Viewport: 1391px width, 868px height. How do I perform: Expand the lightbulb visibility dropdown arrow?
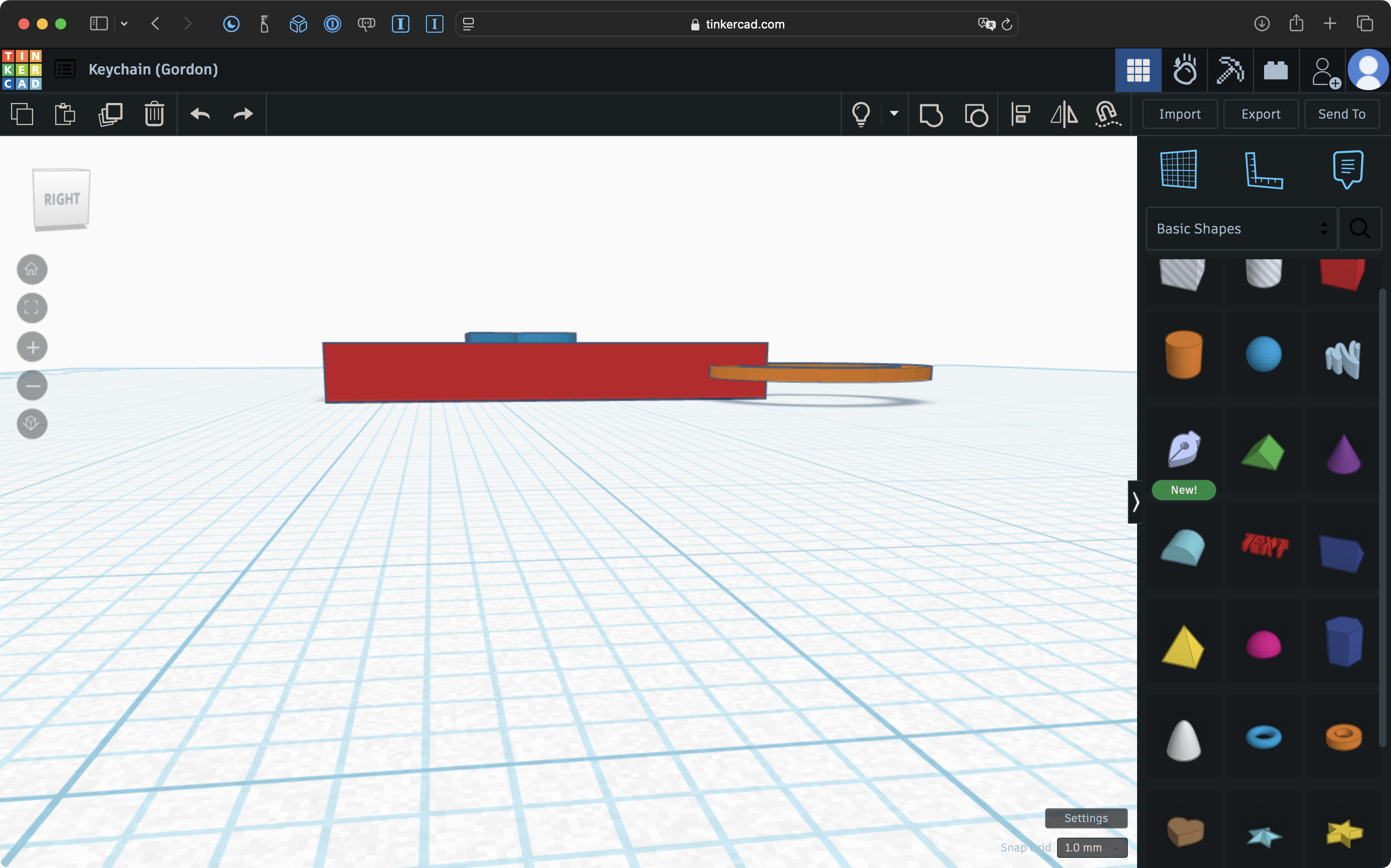click(x=894, y=114)
